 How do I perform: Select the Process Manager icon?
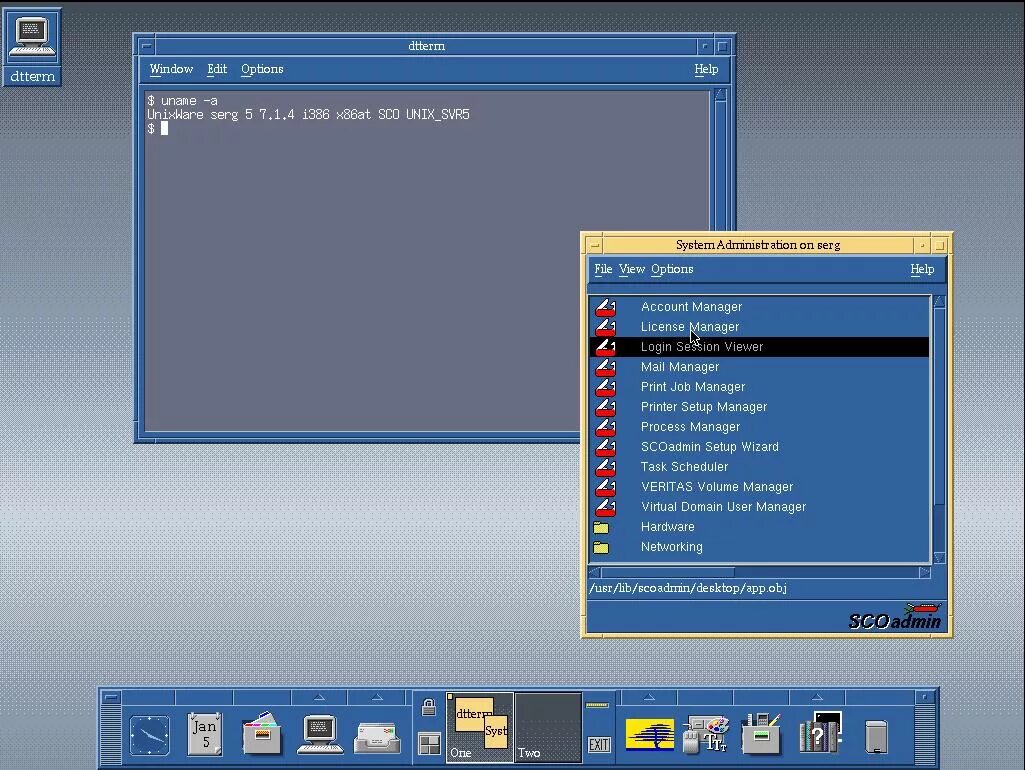tap(605, 427)
